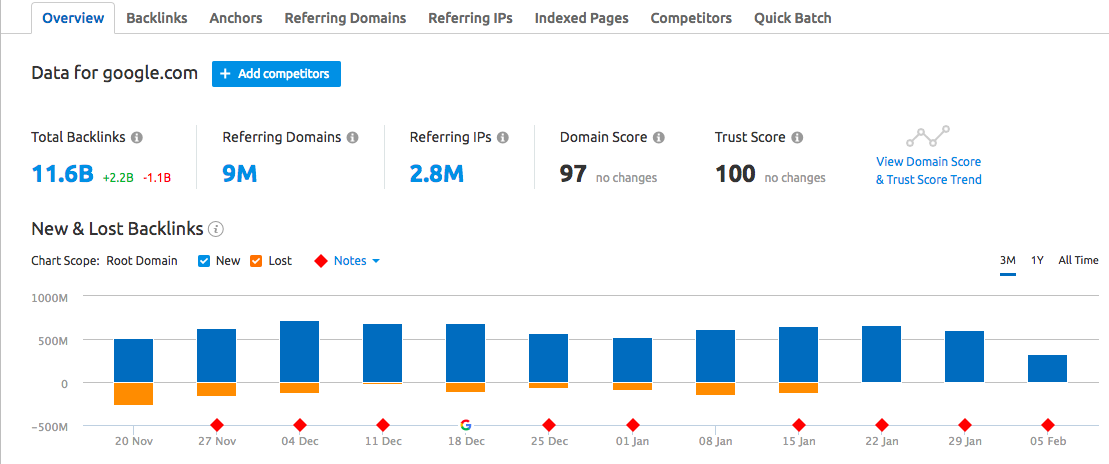
Task: Click the Domain Score info icon
Action: 658,137
